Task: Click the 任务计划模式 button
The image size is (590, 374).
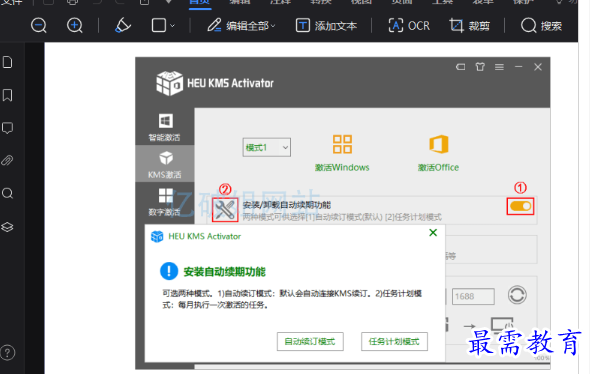Action: [x=394, y=342]
